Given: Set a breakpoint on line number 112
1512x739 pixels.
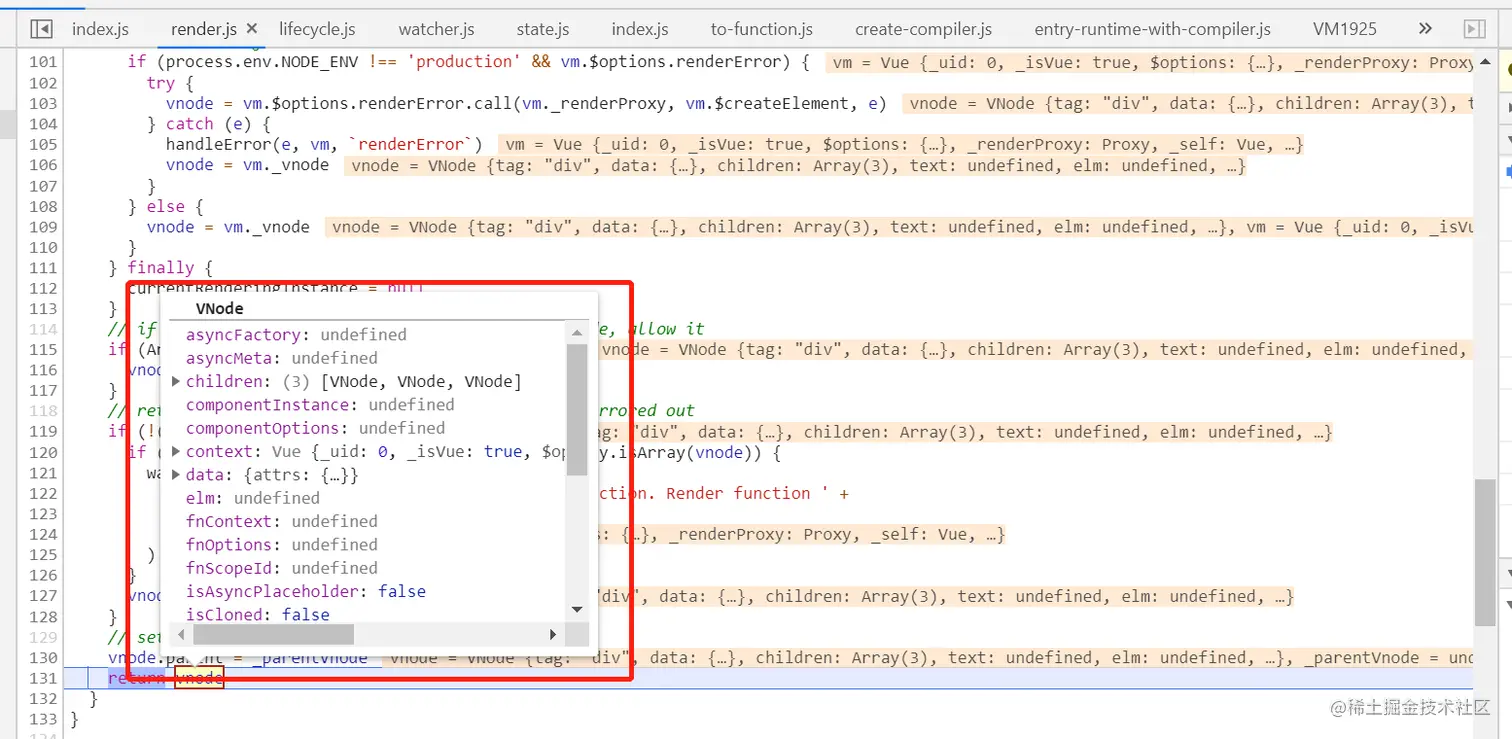Looking at the screenshot, I should pyautogui.click(x=43, y=288).
